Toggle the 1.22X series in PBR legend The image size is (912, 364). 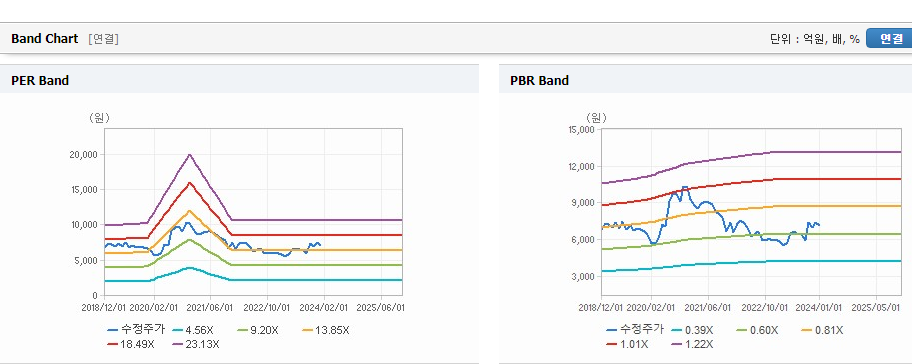(692, 344)
